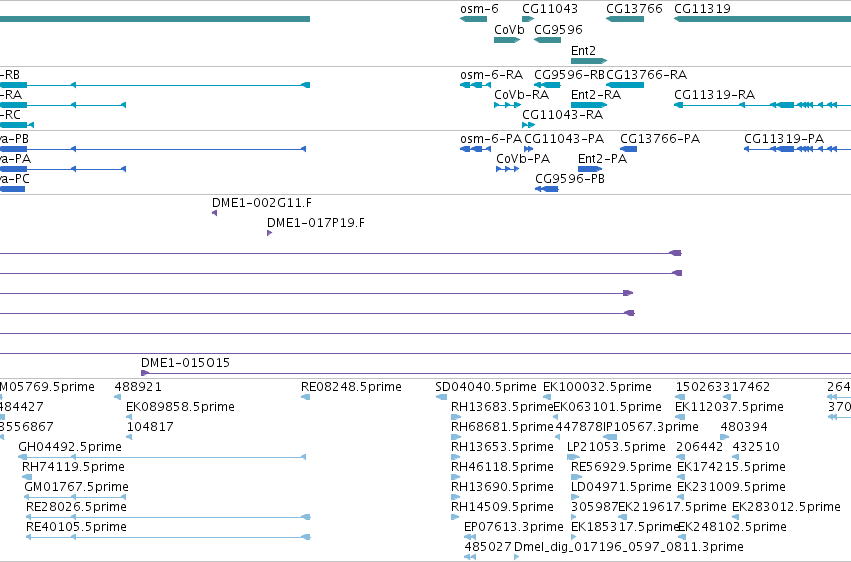Click the EP07613.3prime EST label
This screenshot has width=851, height=562.
pos(513,527)
